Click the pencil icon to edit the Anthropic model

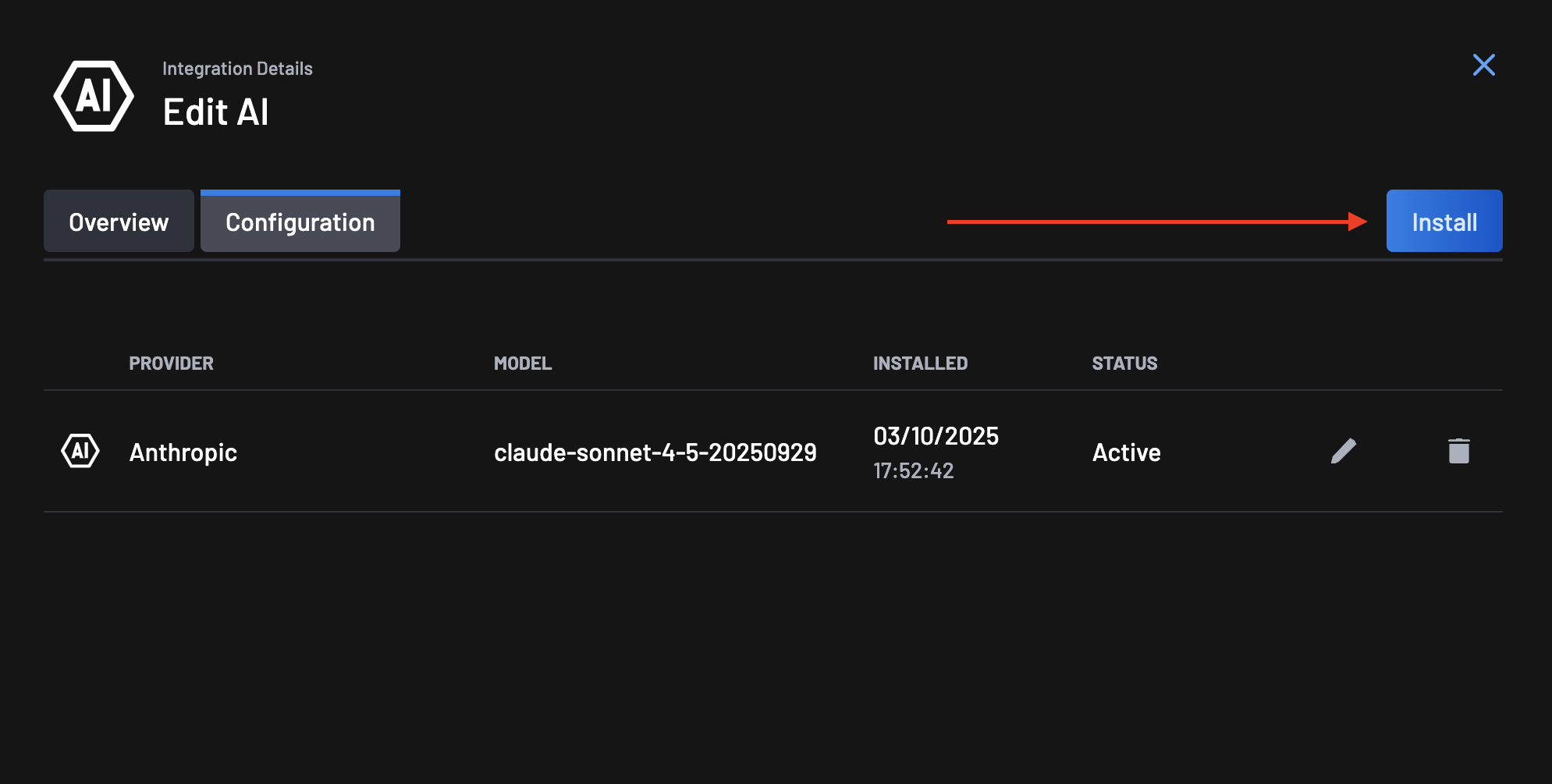(x=1344, y=451)
